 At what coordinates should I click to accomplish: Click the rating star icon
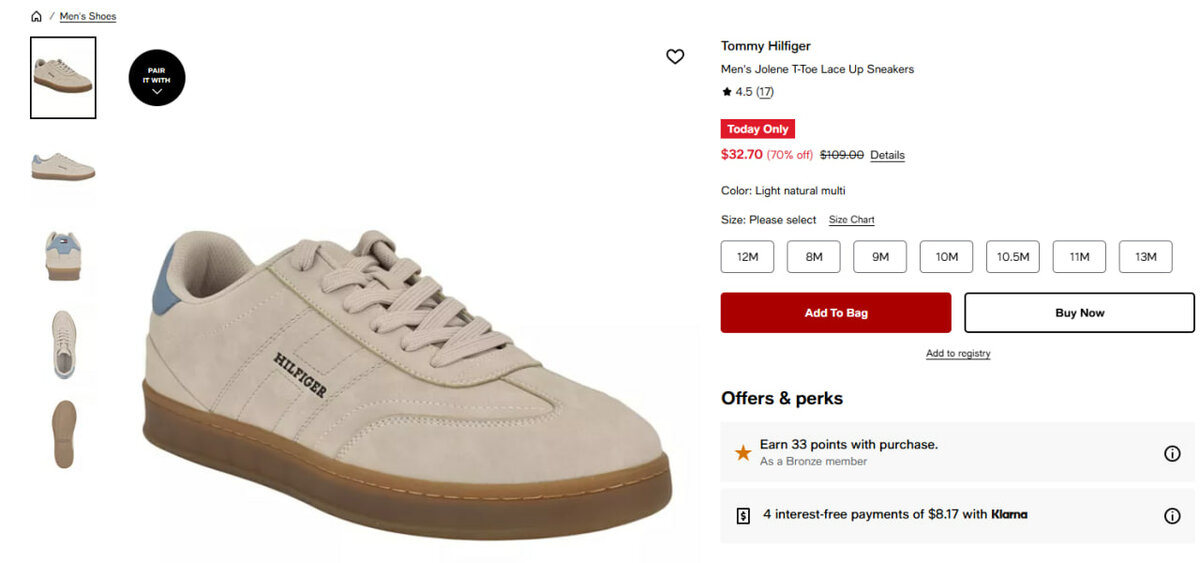click(x=727, y=92)
